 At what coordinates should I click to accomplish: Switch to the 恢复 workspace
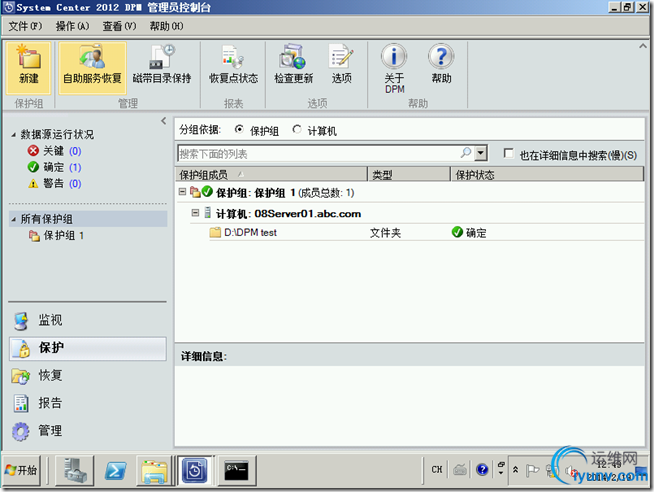(88, 376)
